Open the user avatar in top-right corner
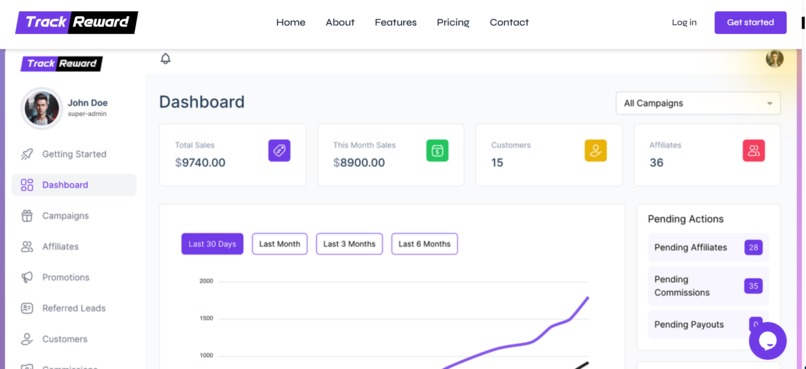 pyautogui.click(x=775, y=59)
